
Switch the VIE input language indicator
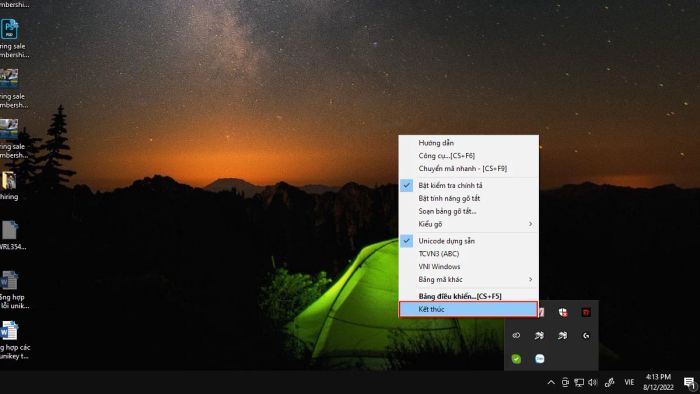(629, 382)
